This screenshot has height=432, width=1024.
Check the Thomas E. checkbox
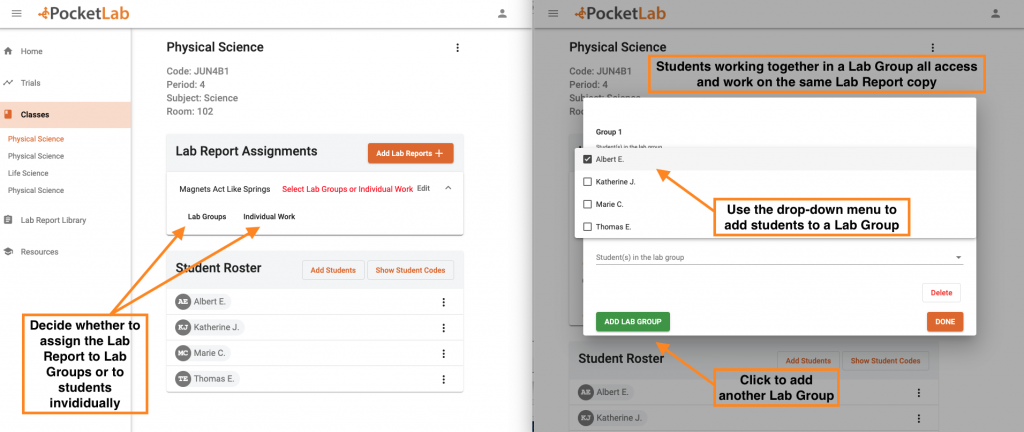tap(588, 226)
